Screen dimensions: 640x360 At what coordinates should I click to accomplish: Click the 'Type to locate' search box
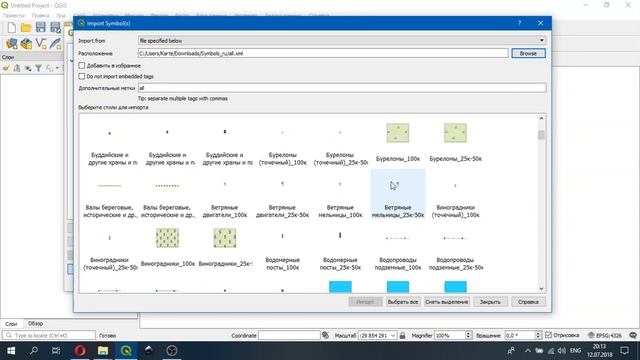click(x=49, y=336)
